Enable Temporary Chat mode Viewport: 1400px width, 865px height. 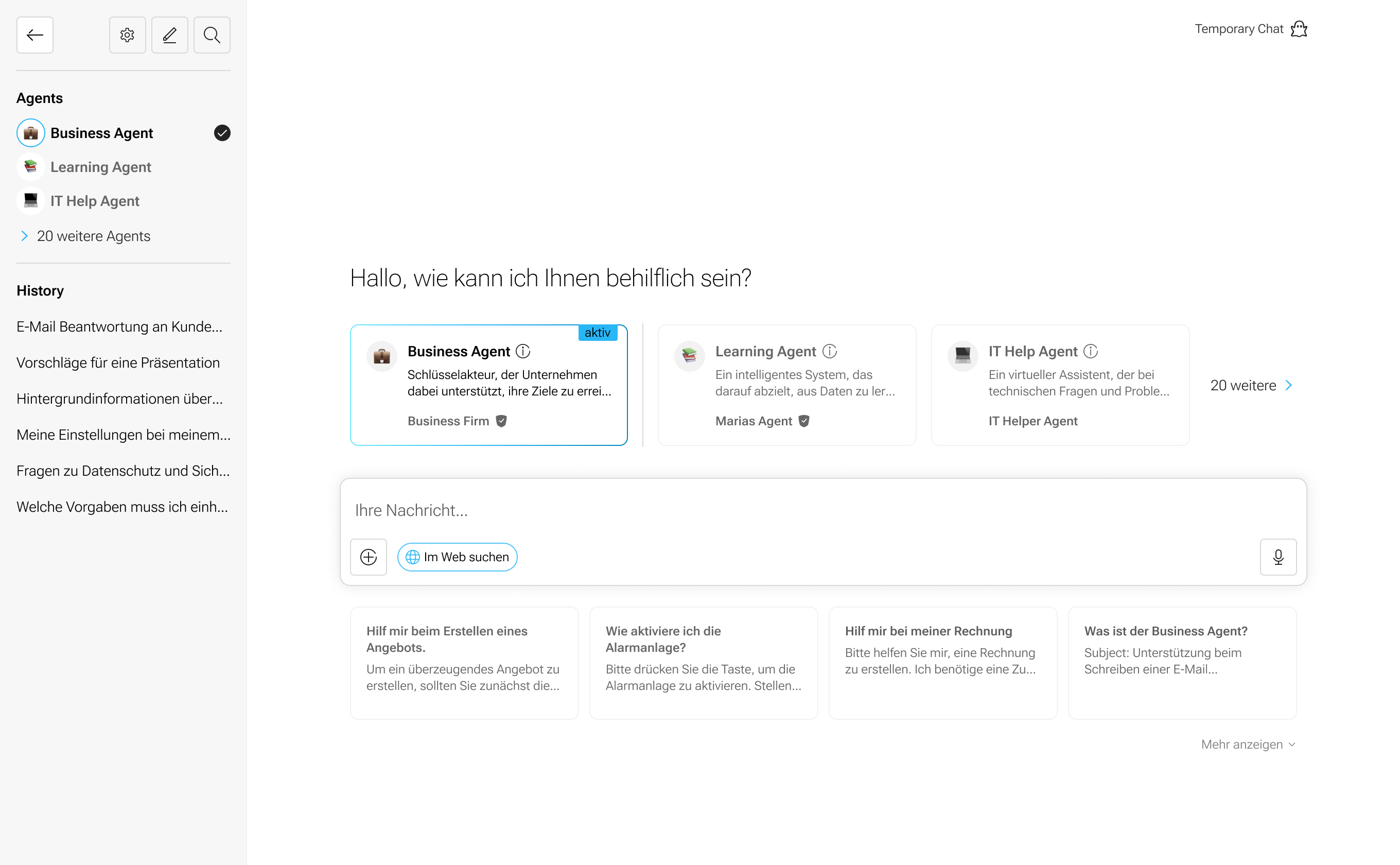pyautogui.click(x=1251, y=29)
